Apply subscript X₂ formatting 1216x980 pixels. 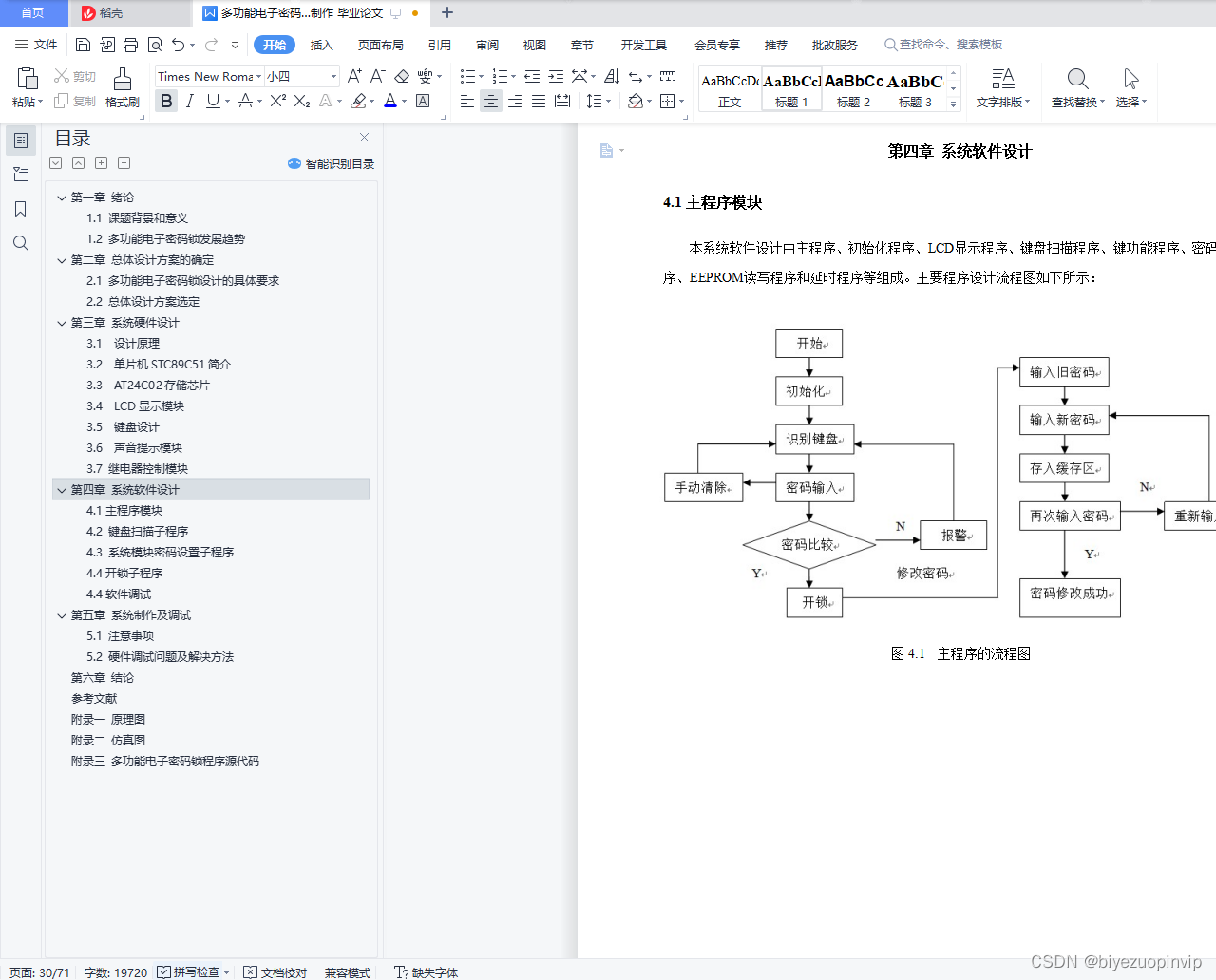pos(302,101)
